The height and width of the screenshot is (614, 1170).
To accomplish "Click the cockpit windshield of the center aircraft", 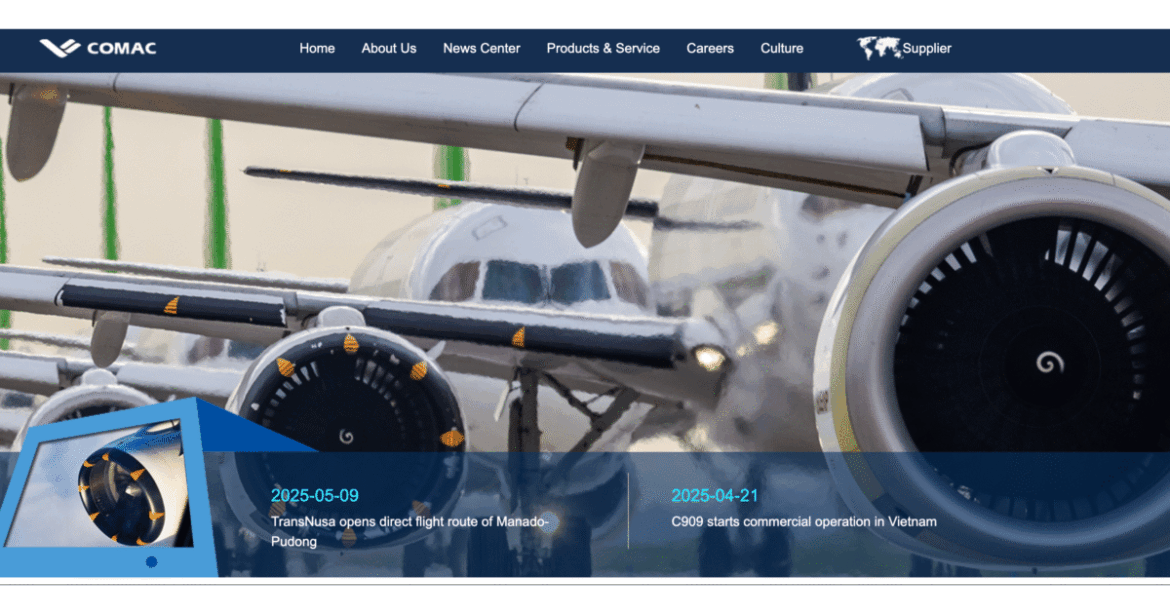I will tap(545, 282).
